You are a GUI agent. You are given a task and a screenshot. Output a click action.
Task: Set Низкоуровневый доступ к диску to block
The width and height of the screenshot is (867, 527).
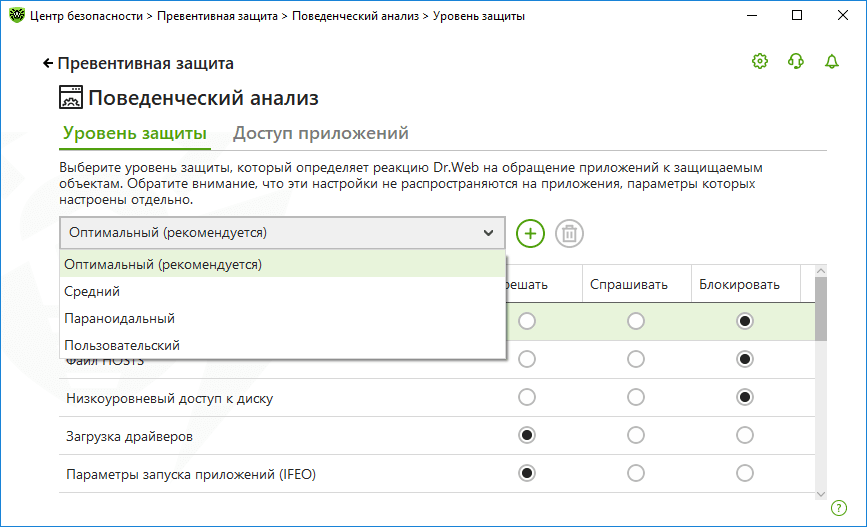tap(745, 397)
